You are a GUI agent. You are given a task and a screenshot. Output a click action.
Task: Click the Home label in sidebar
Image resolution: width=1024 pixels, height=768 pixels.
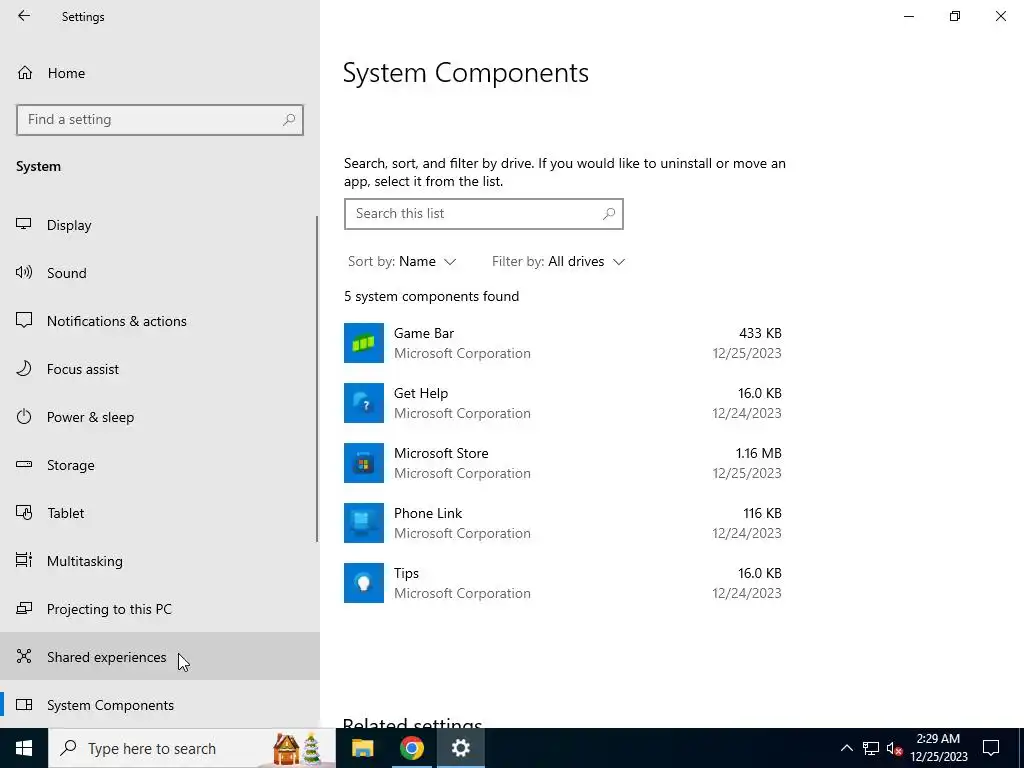pos(67,73)
